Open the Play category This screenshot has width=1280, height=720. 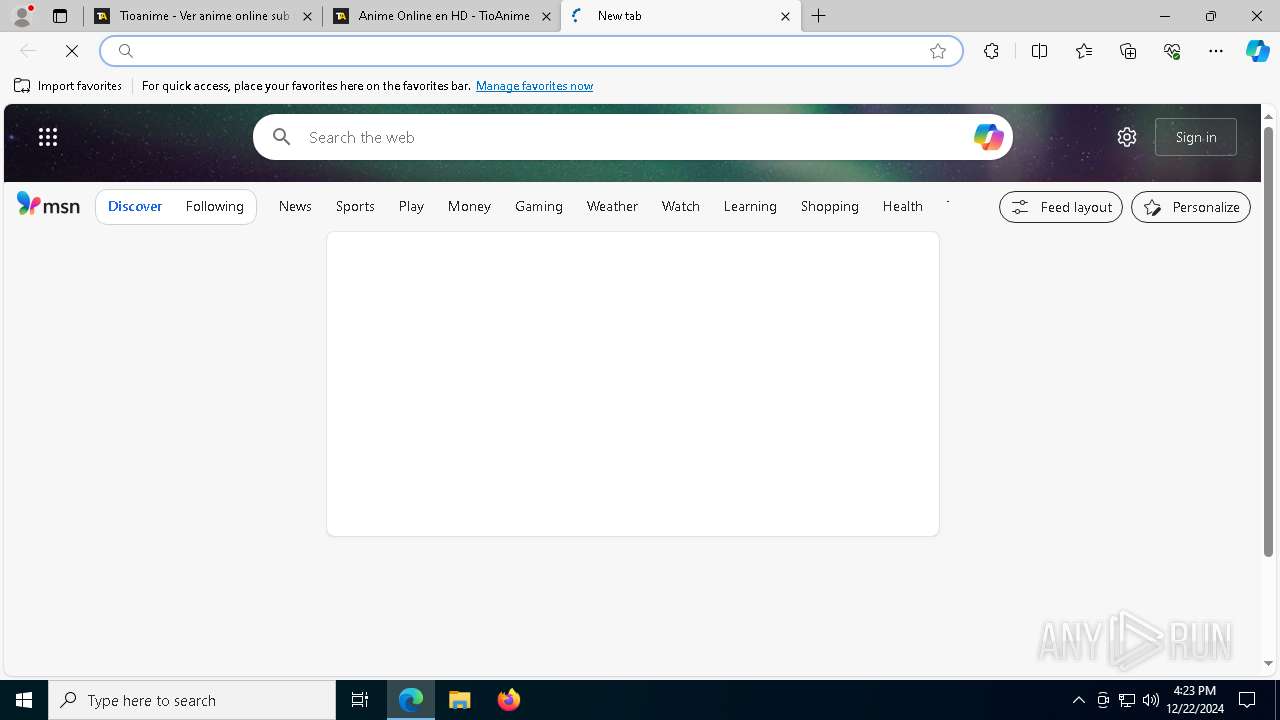(x=411, y=206)
